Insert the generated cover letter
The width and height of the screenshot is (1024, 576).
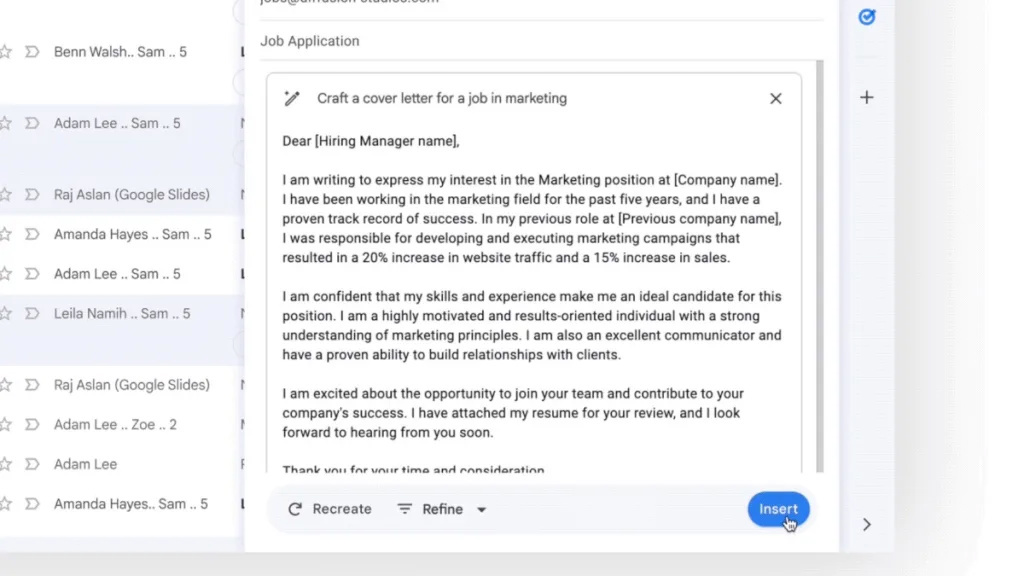(x=778, y=509)
